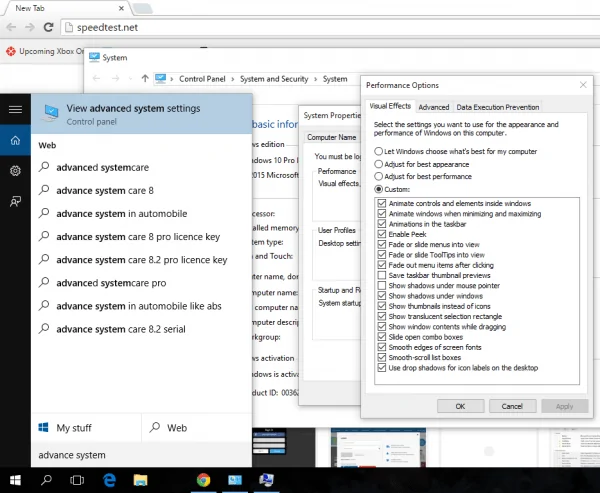Uncheck Smooth edges of screen fonts
The width and height of the screenshot is (600, 493).
pyautogui.click(x=382, y=347)
